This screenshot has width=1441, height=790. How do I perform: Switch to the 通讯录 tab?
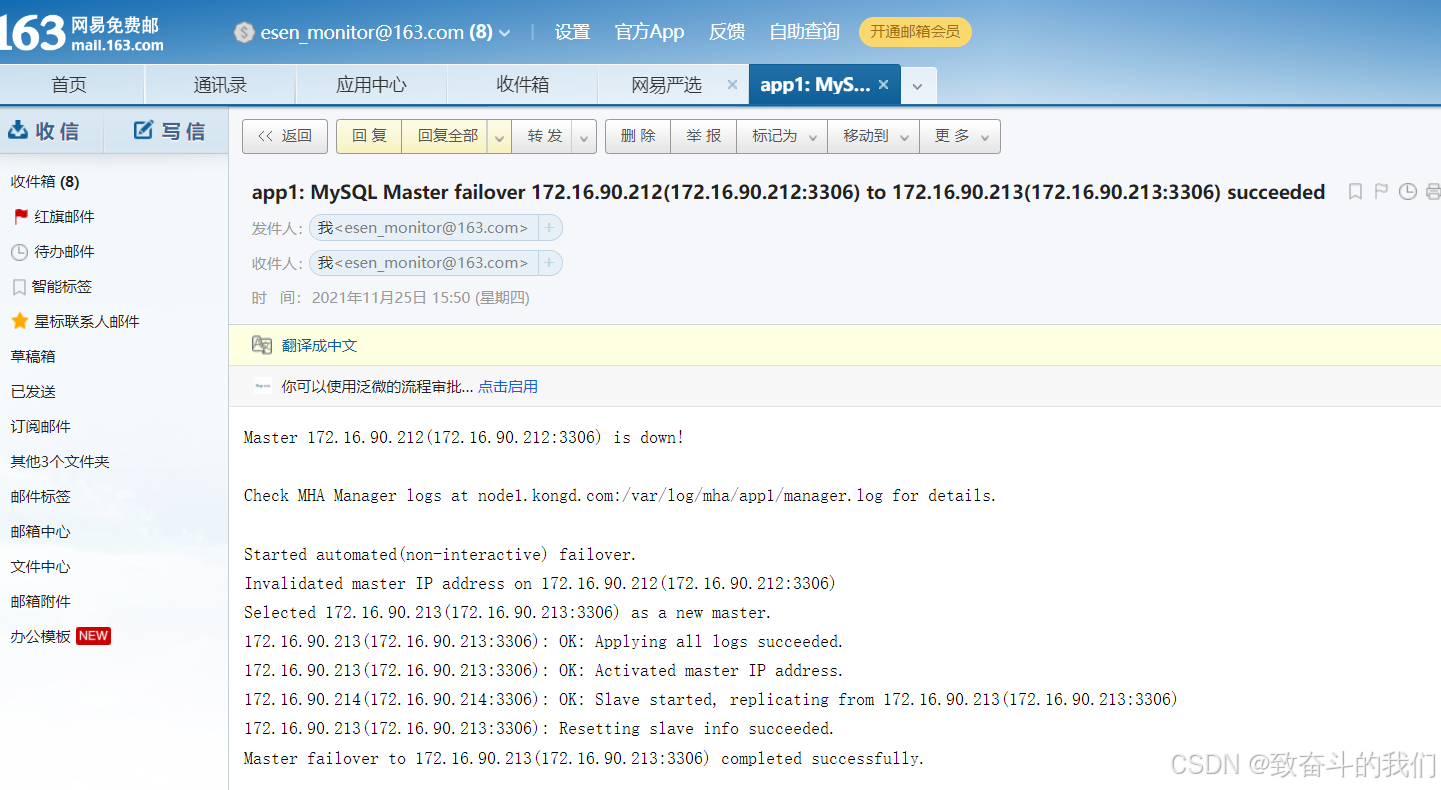click(x=220, y=85)
